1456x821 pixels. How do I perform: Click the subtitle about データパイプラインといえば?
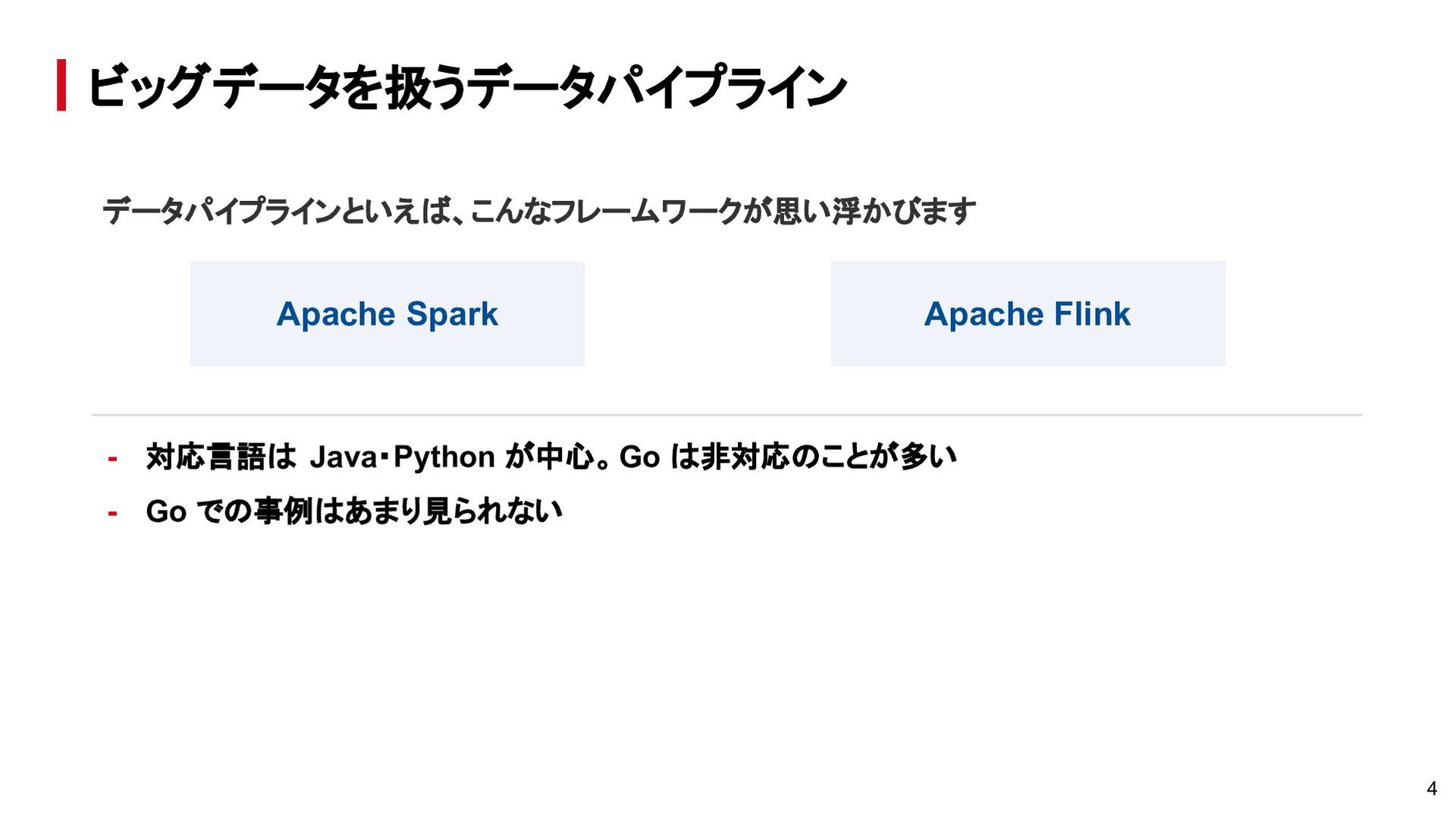539,211
